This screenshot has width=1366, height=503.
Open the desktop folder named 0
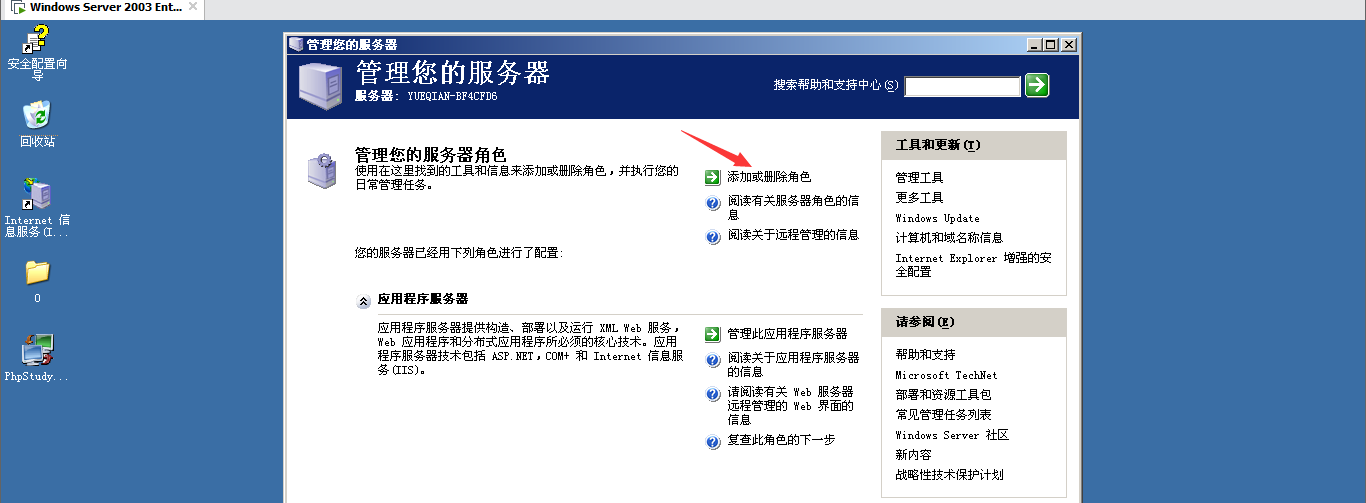click(x=37, y=281)
